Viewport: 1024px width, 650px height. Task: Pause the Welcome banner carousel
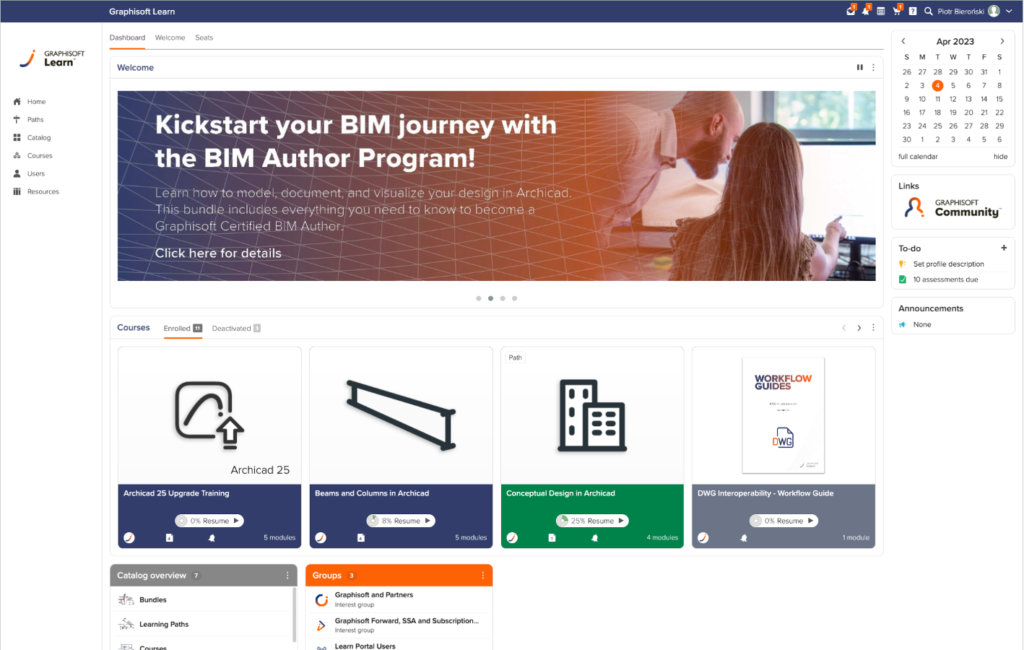[x=859, y=67]
